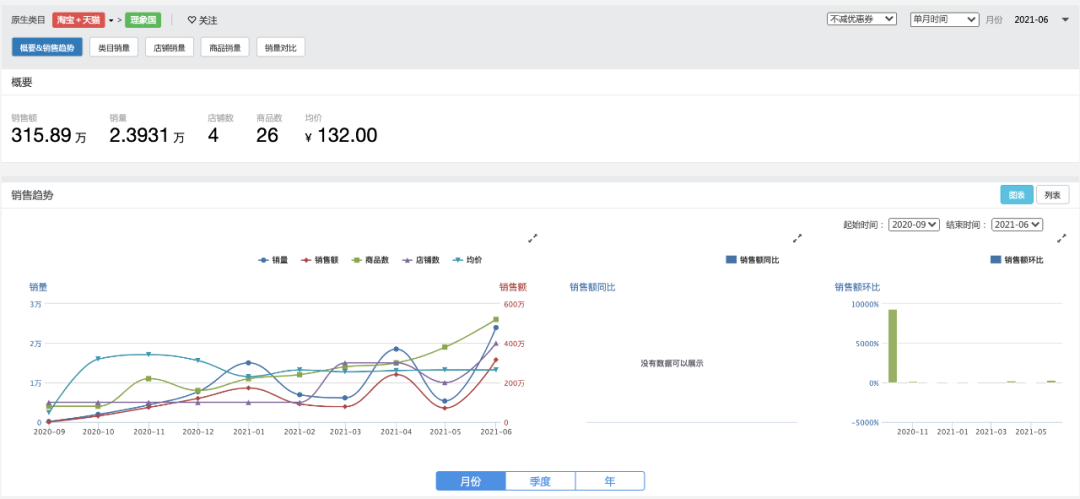Select the 季度 granularity tab
This screenshot has width=1080, height=499.
coord(540,481)
